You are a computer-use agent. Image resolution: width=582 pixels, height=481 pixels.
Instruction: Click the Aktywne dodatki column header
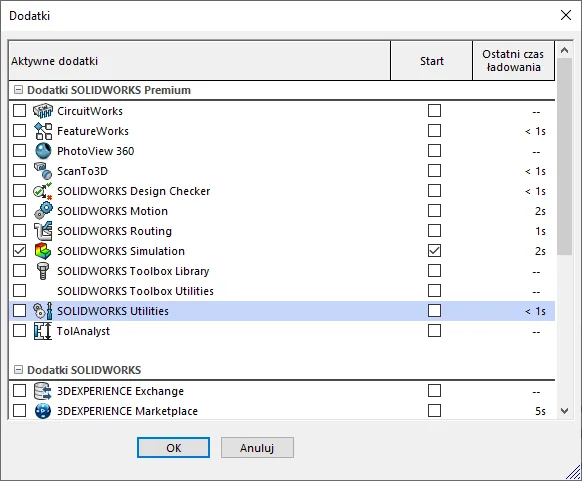click(x=199, y=60)
